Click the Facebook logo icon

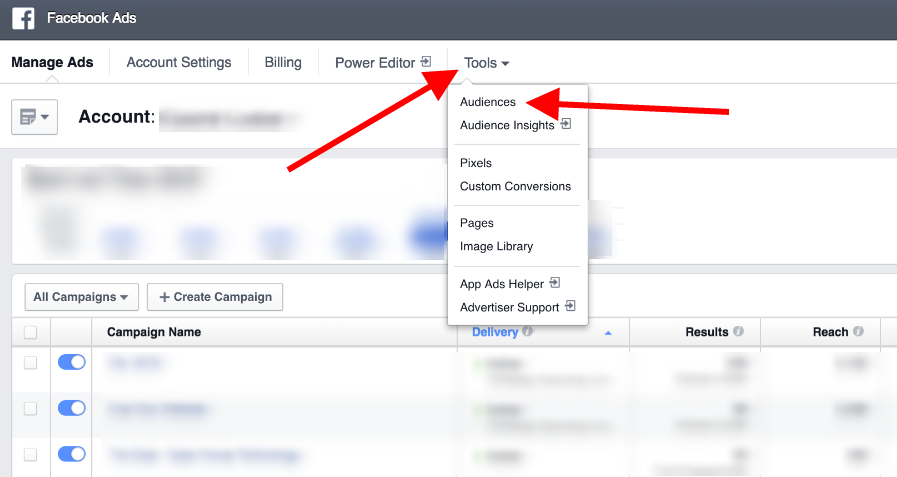(x=23, y=18)
